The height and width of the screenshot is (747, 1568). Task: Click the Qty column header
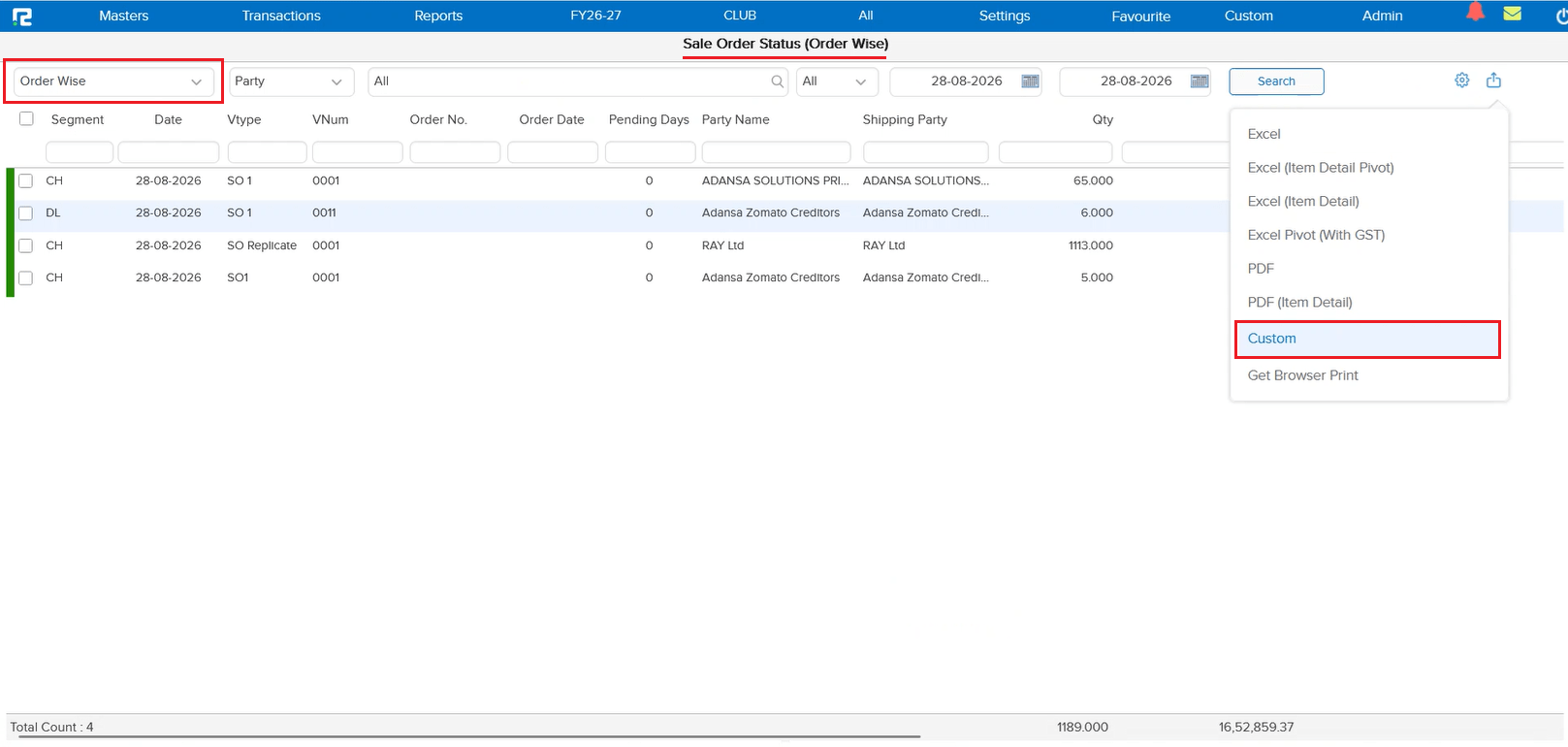point(1103,119)
